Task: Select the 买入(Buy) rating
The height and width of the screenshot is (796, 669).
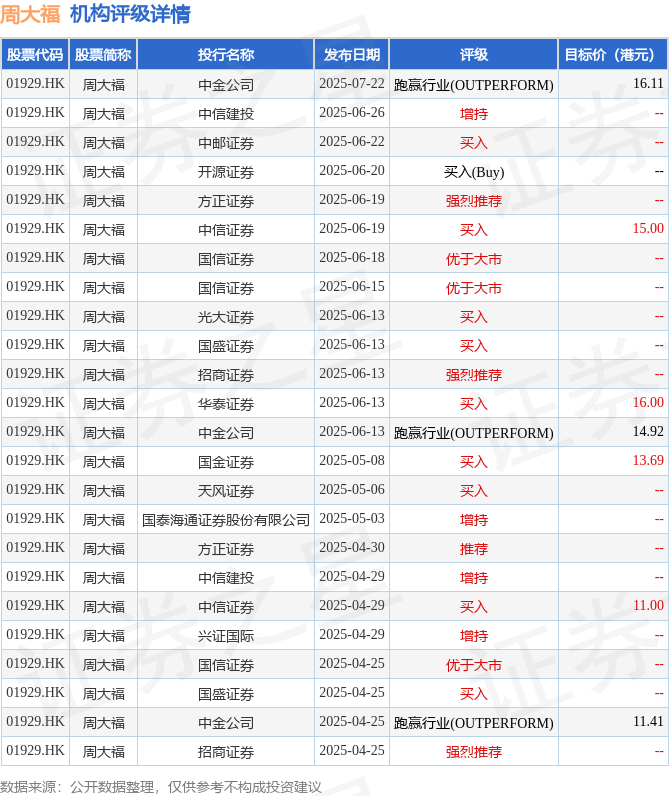Action: 474,172
